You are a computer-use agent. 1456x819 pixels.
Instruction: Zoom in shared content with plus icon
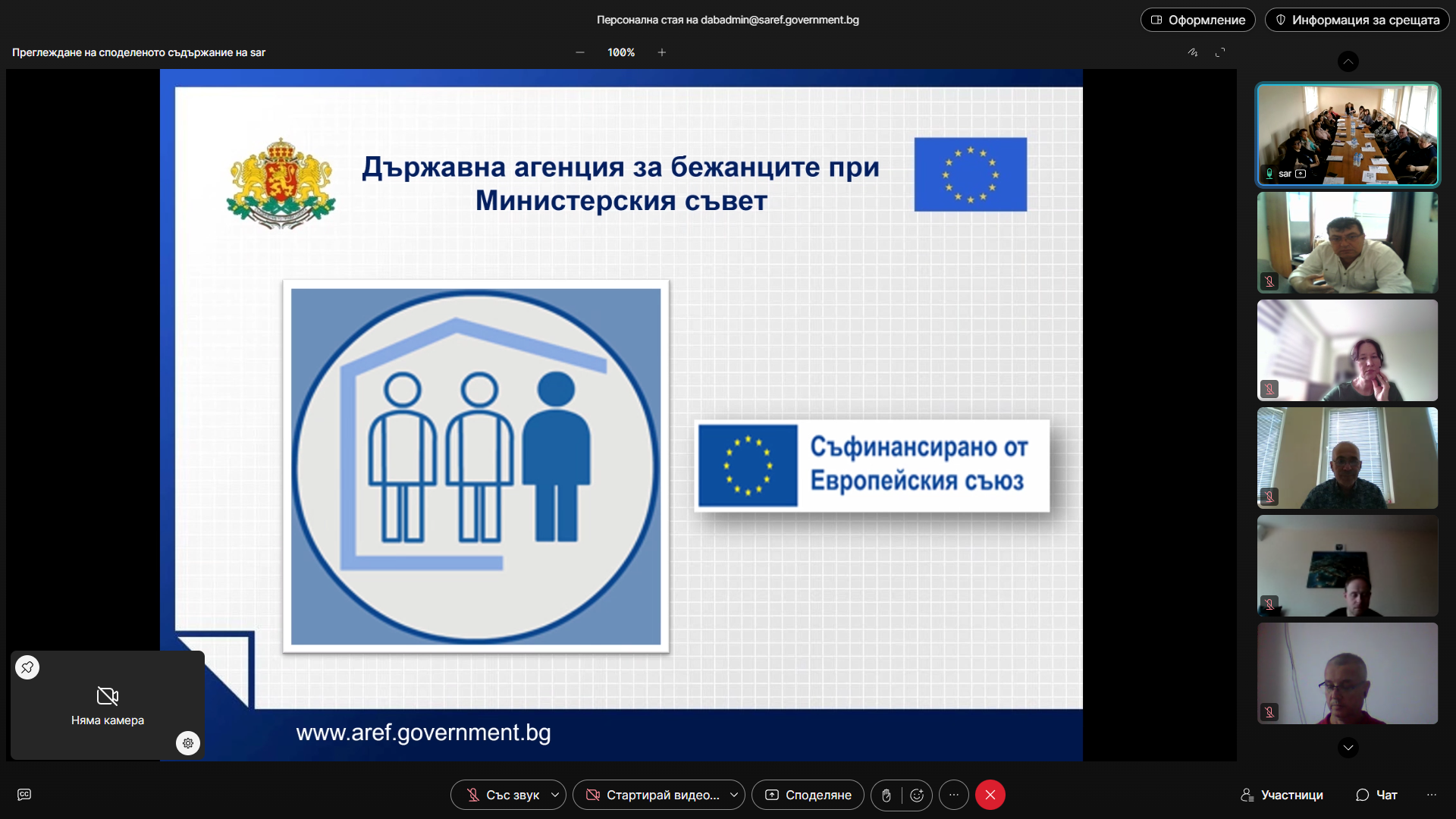click(662, 52)
